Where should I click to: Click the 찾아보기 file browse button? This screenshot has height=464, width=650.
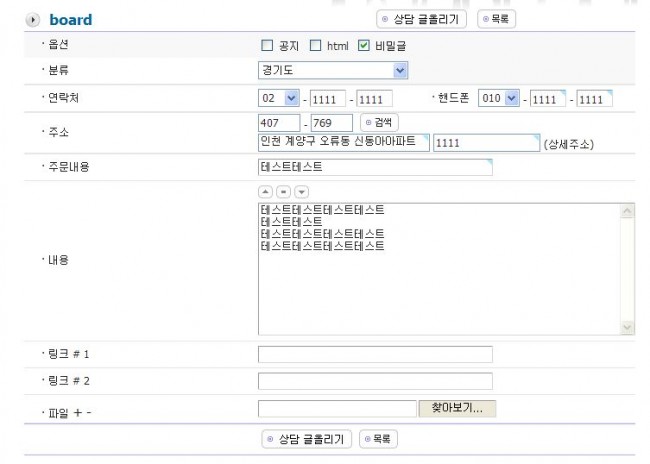pyautogui.click(x=457, y=408)
